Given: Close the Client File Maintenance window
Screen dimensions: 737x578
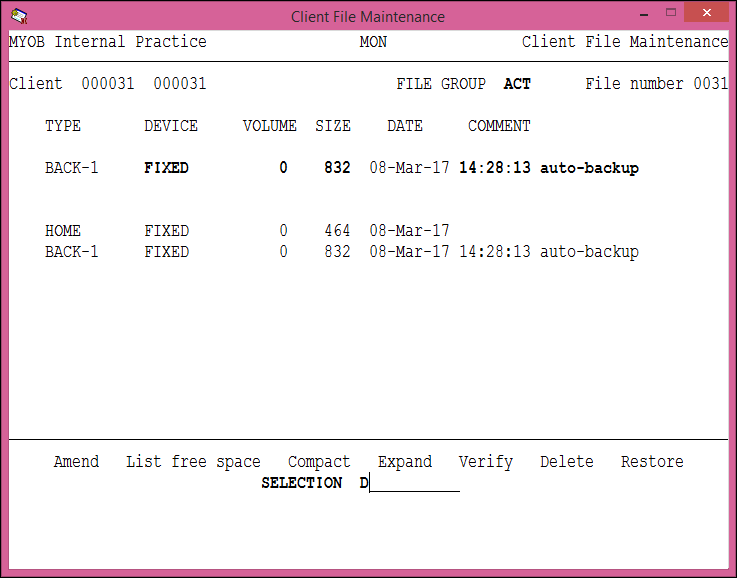Looking at the screenshot, I should click(x=710, y=13).
